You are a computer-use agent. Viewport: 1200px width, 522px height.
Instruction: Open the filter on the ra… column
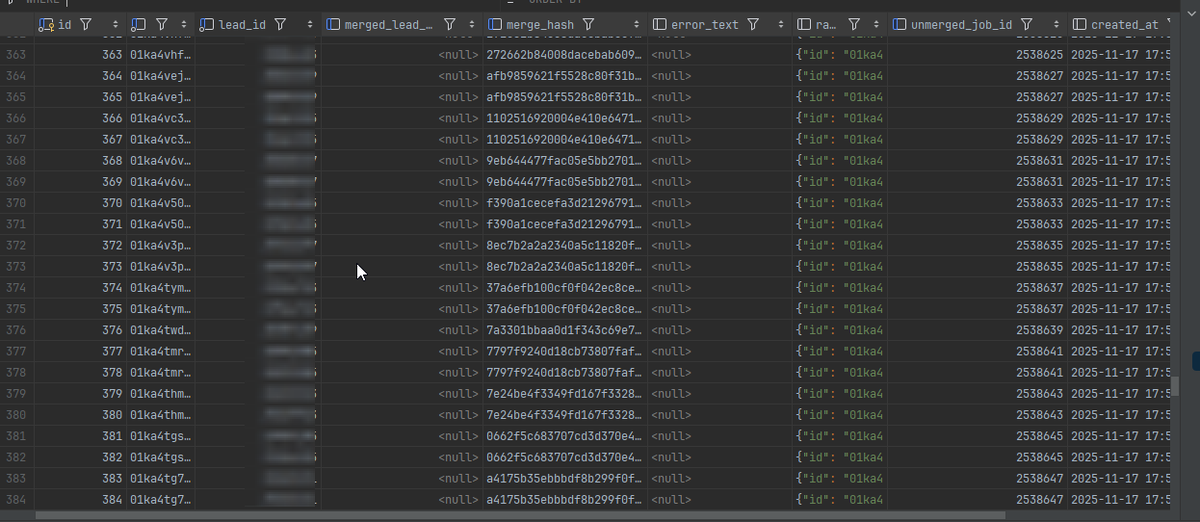point(853,24)
